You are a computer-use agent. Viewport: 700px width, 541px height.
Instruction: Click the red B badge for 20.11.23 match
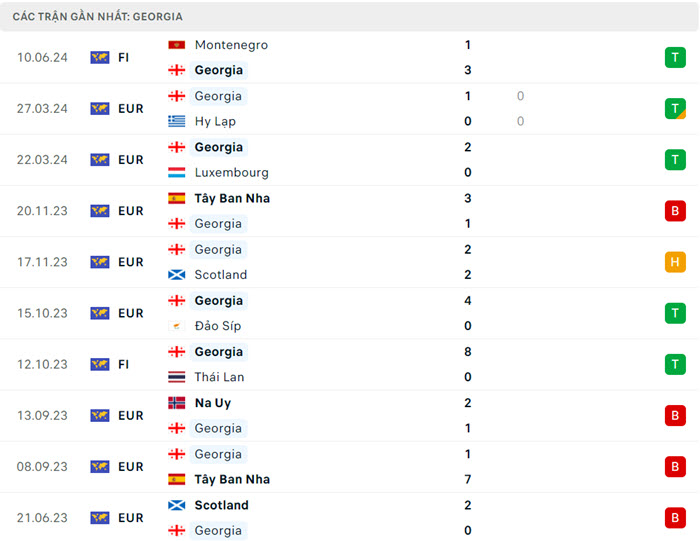point(675,211)
